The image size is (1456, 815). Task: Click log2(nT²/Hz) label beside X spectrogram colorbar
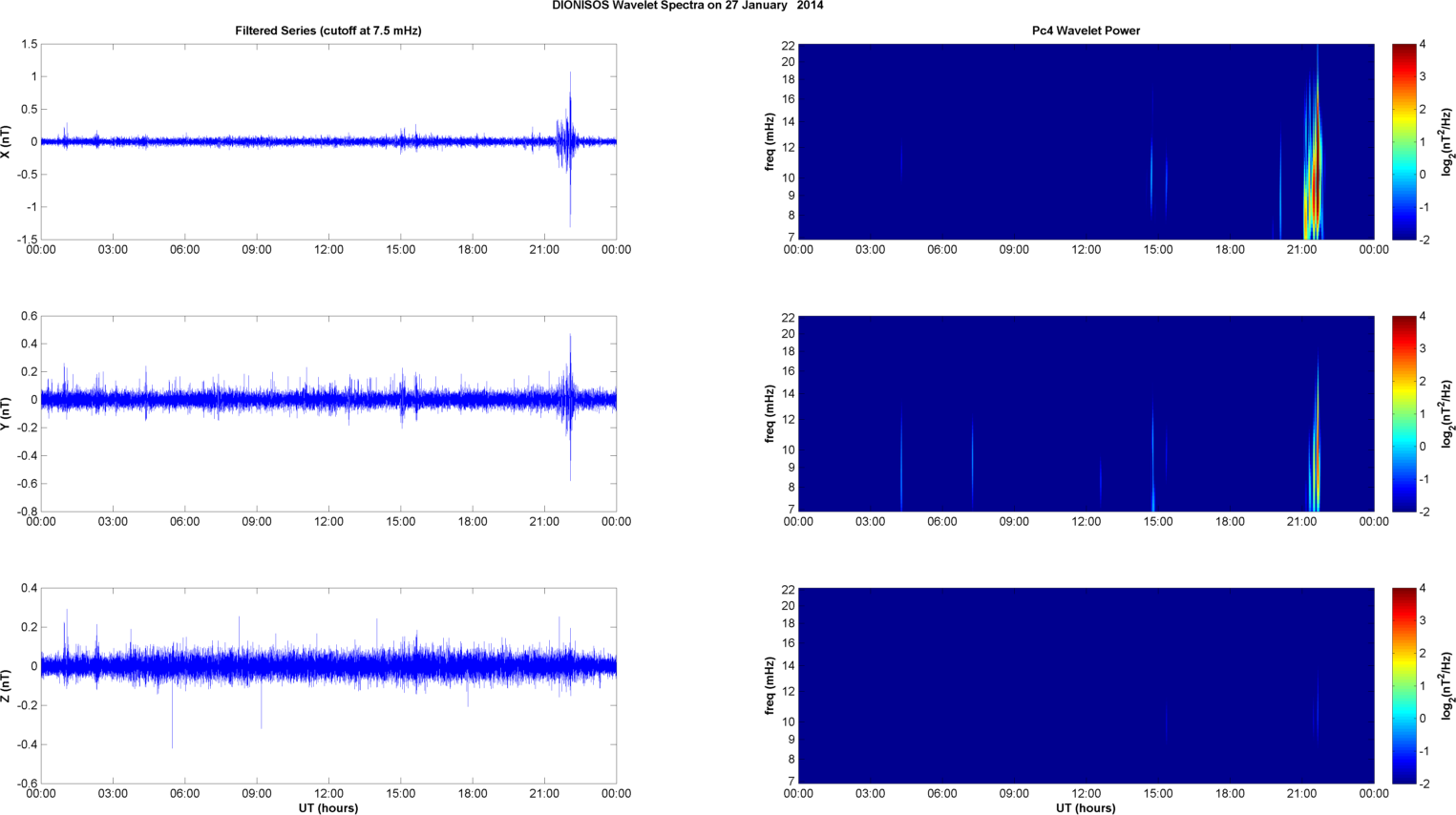1447,141
